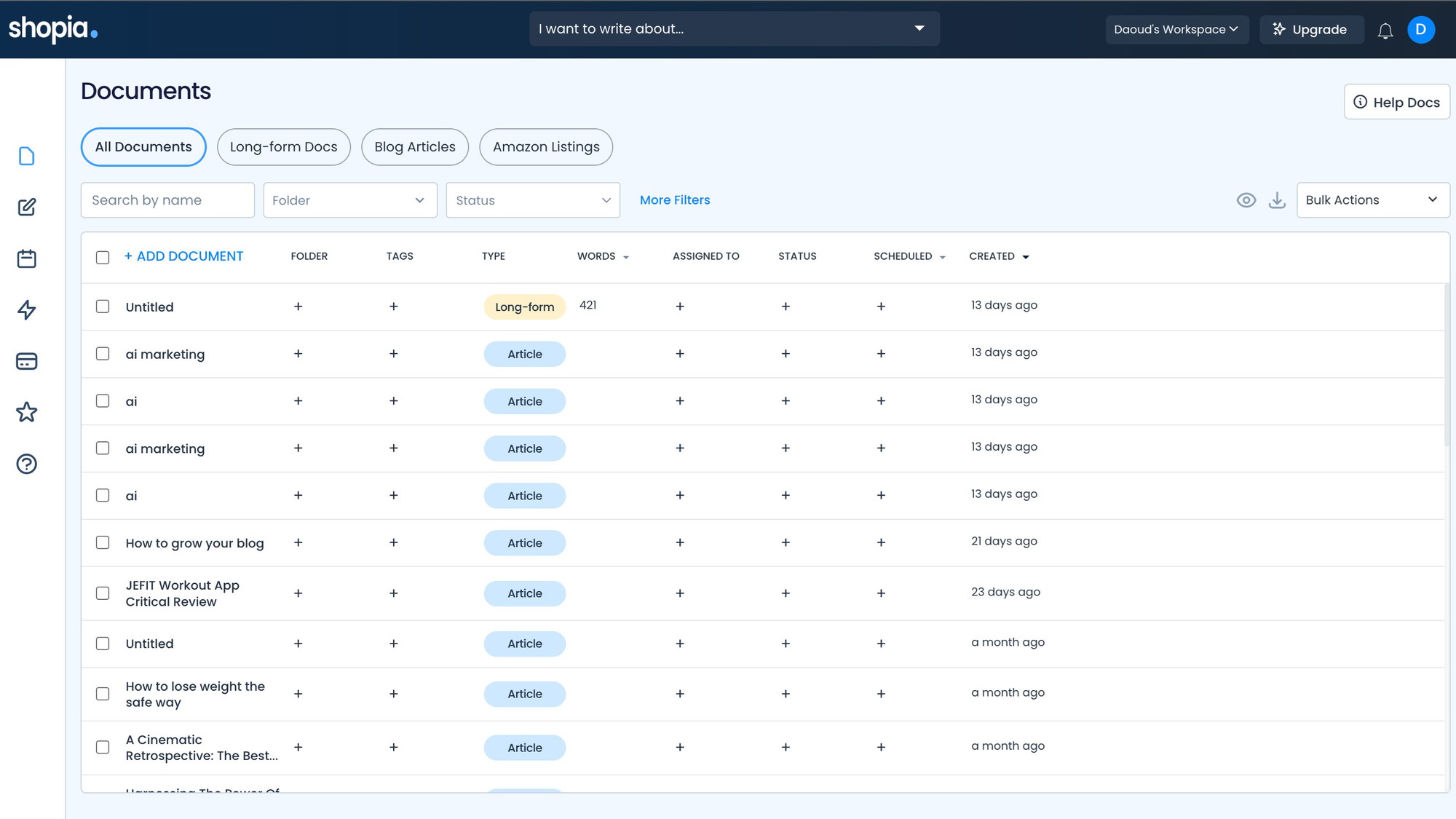Click the '23 days ago' created date

(1005, 592)
